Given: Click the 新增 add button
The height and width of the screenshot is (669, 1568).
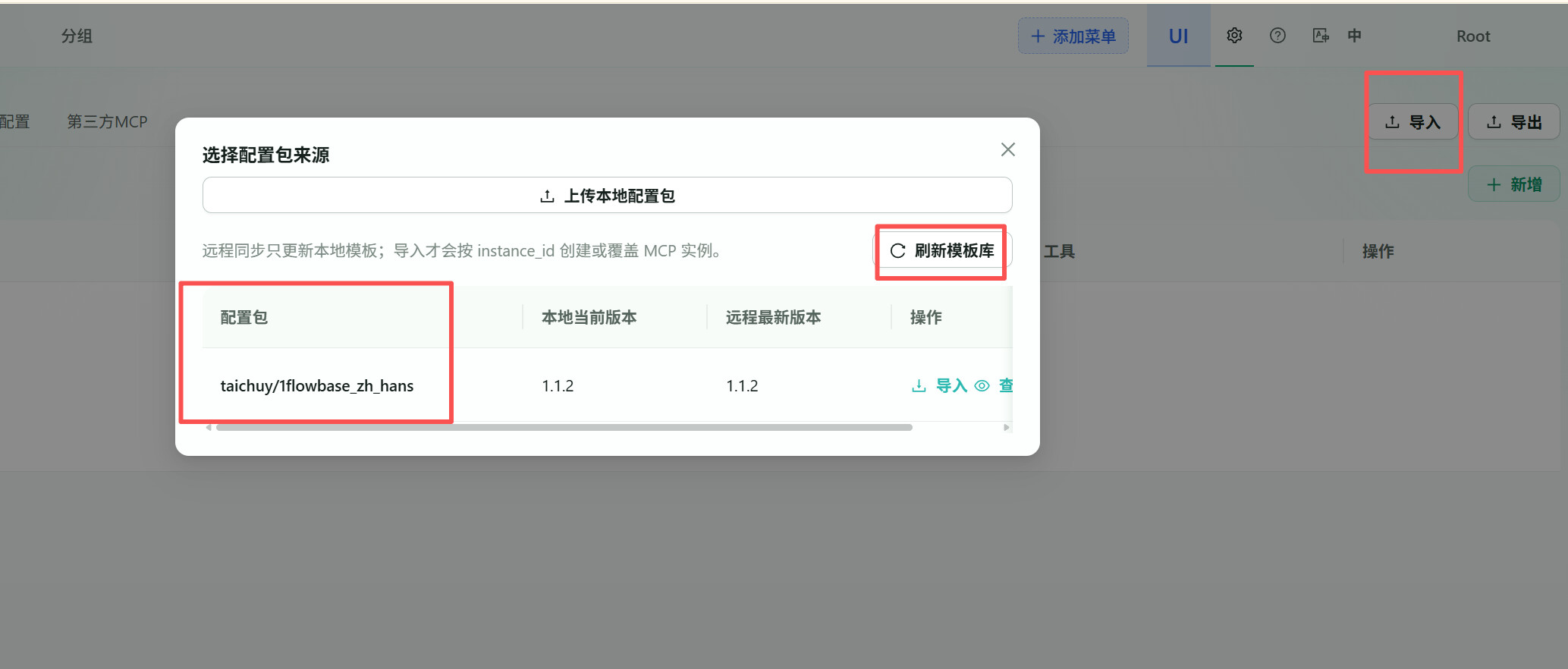Looking at the screenshot, I should pyautogui.click(x=1513, y=184).
